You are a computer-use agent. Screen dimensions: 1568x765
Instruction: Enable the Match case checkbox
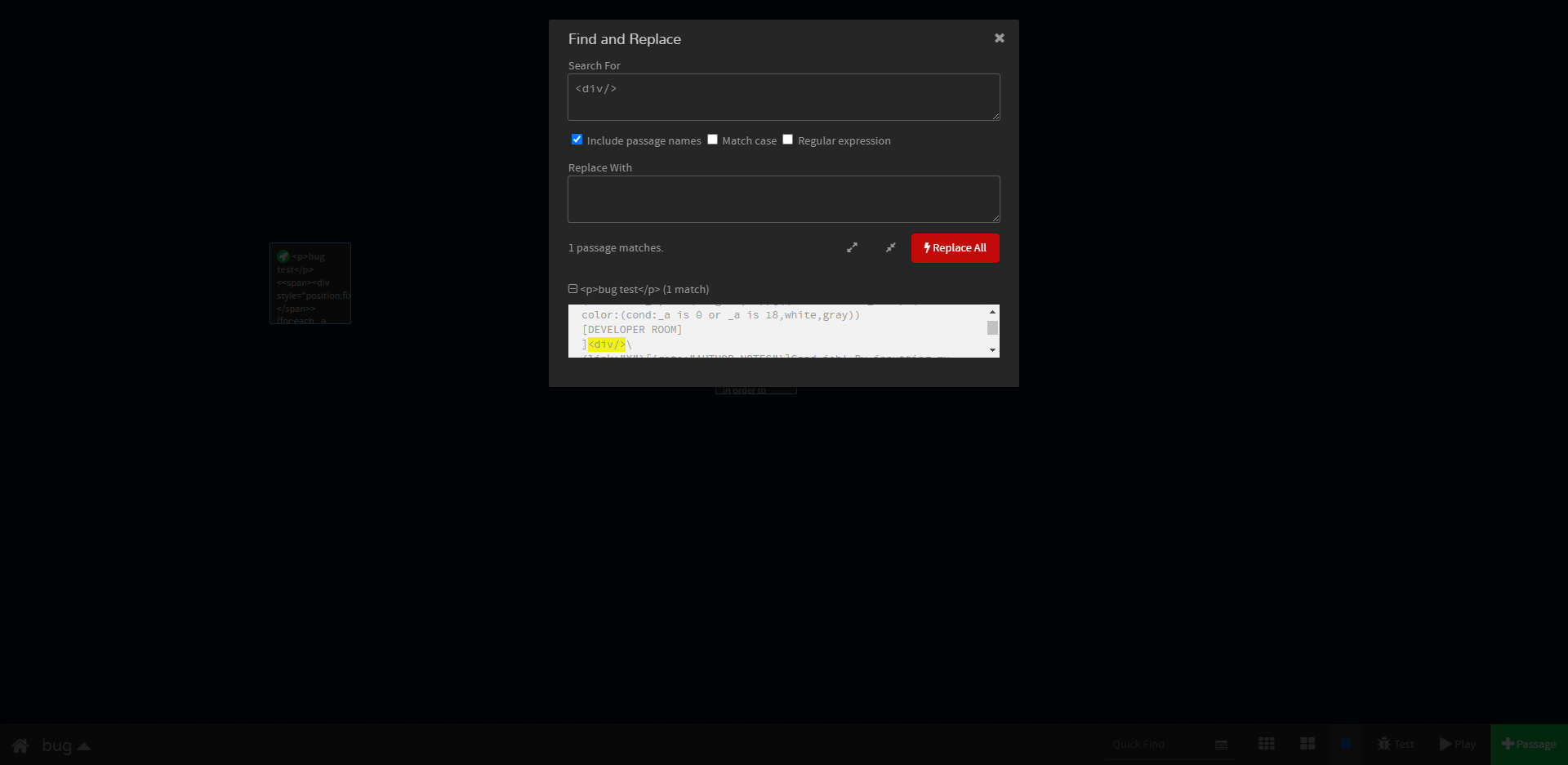711,139
